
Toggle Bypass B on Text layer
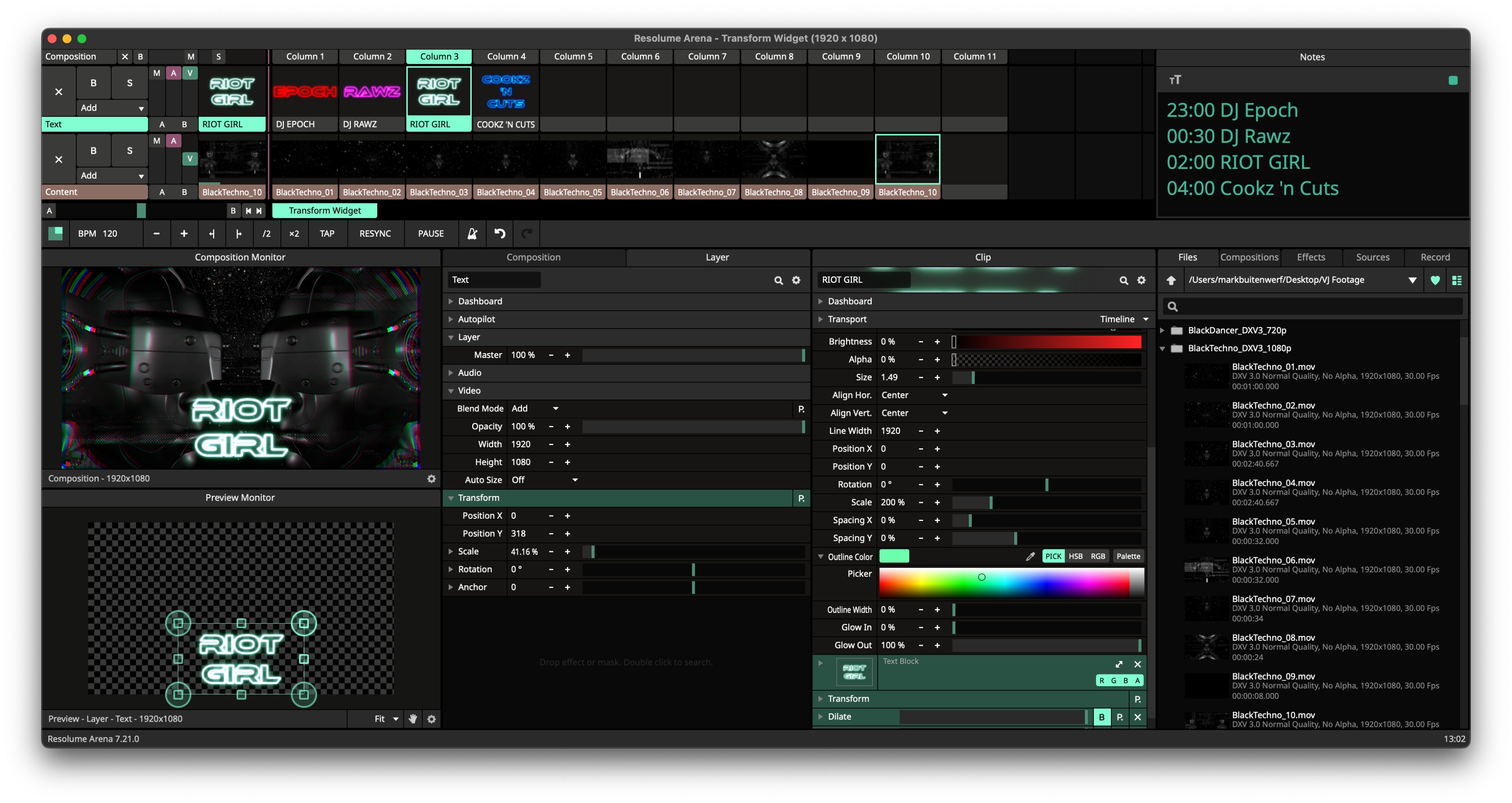(93, 83)
